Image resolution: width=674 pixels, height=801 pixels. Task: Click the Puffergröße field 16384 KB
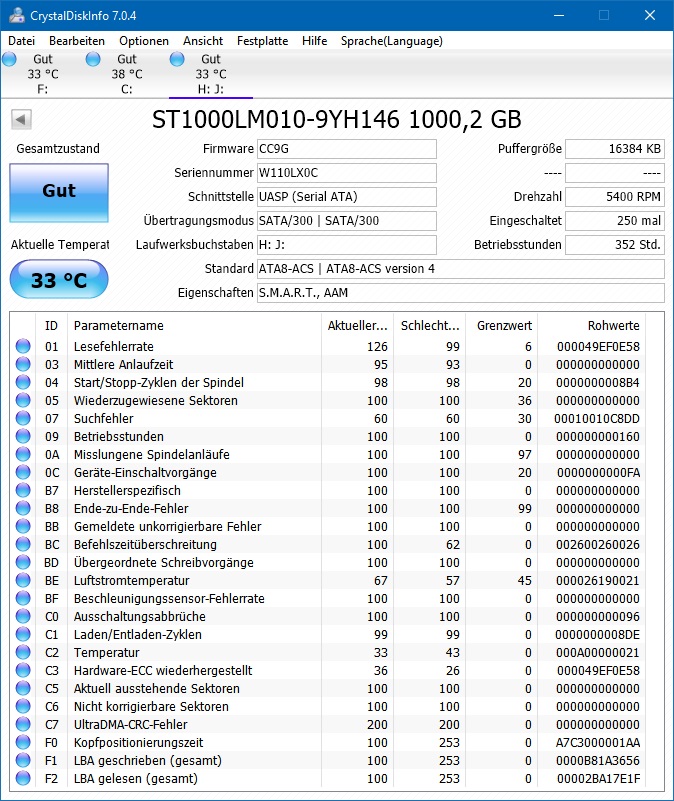pyautogui.click(x=615, y=149)
